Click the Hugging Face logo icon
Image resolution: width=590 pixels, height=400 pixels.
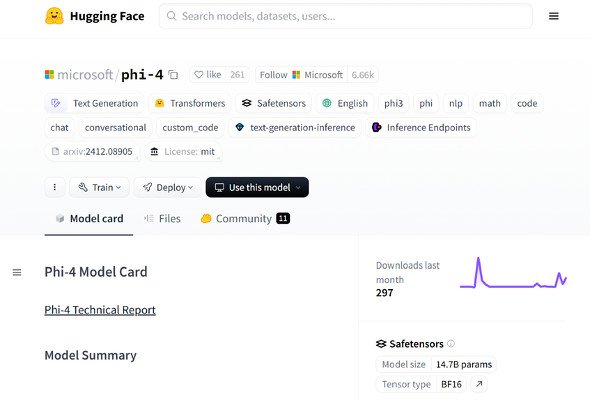pyautogui.click(x=54, y=16)
